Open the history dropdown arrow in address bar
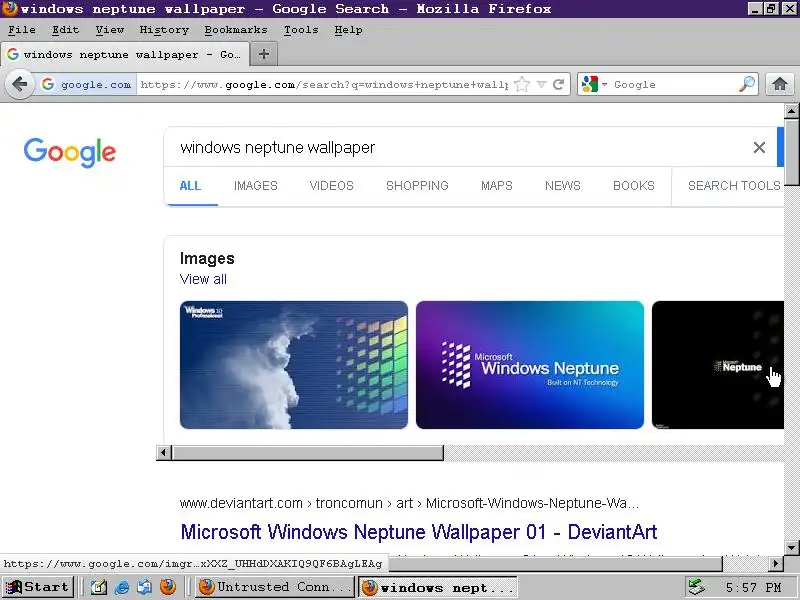Image resolution: width=800 pixels, height=600 pixels. click(541, 84)
